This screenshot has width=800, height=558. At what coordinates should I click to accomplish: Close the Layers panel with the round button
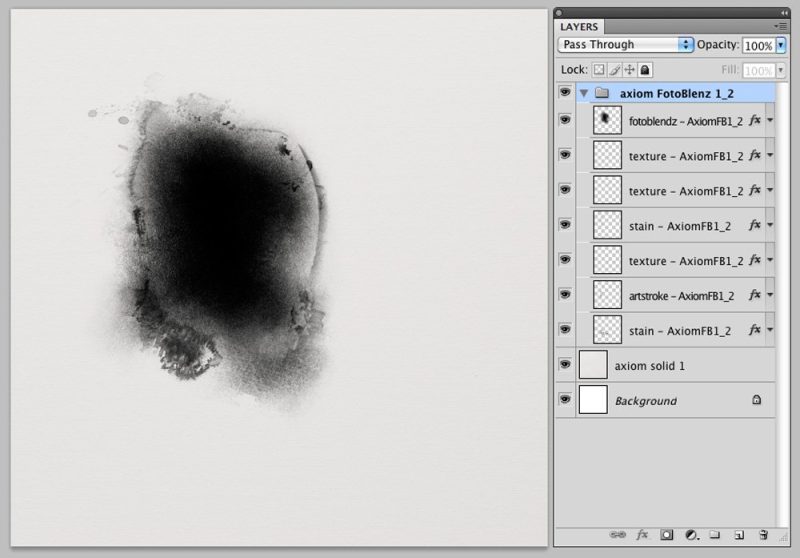coord(559,13)
